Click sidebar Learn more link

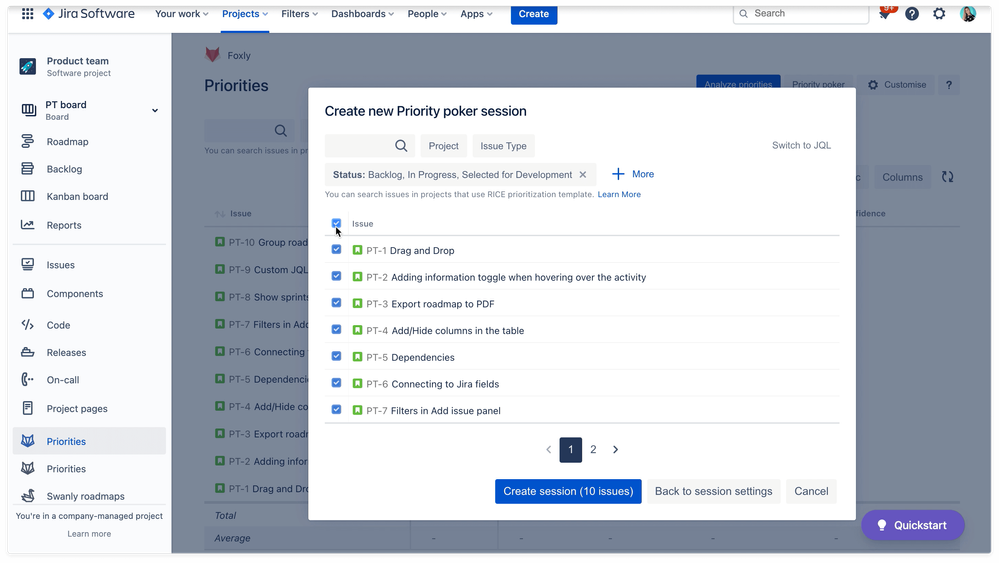tap(89, 534)
